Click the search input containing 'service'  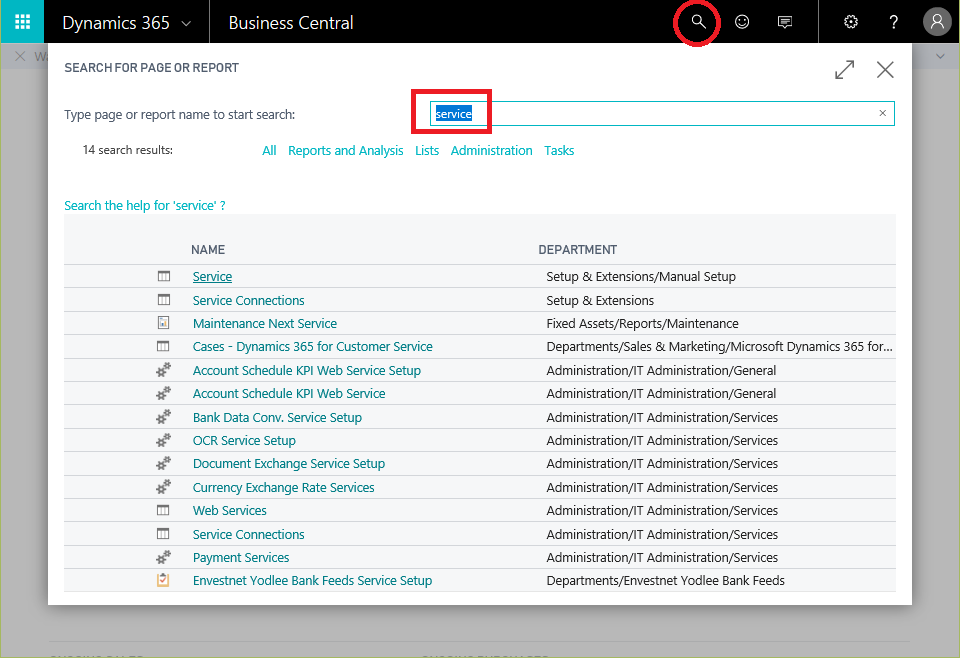pyautogui.click(x=662, y=113)
